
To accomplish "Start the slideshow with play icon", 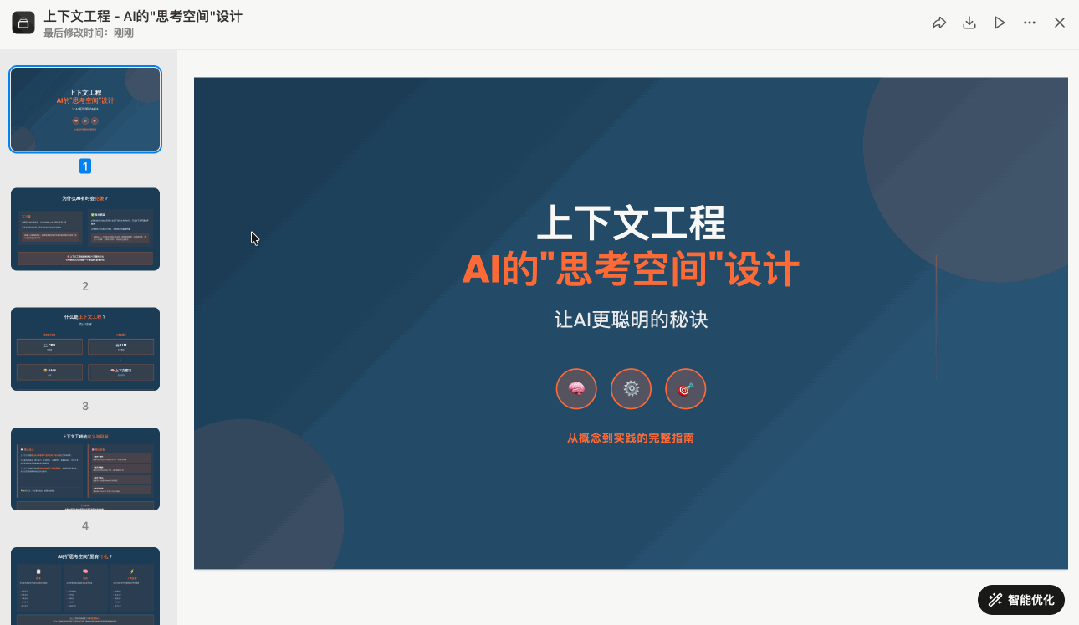I will [999, 23].
